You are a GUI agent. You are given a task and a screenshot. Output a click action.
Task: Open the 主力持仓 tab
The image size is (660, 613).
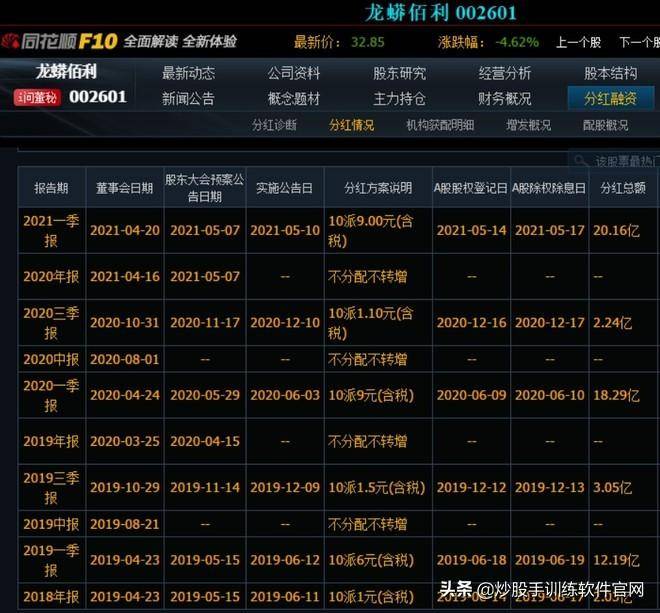tap(399, 99)
